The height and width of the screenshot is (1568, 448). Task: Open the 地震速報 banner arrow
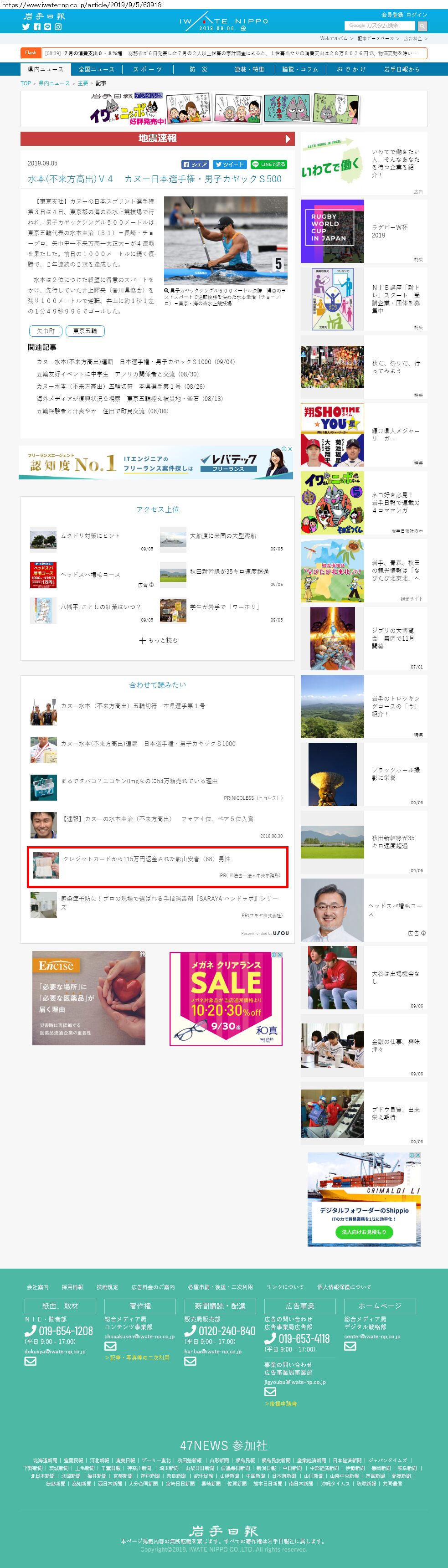[288, 138]
